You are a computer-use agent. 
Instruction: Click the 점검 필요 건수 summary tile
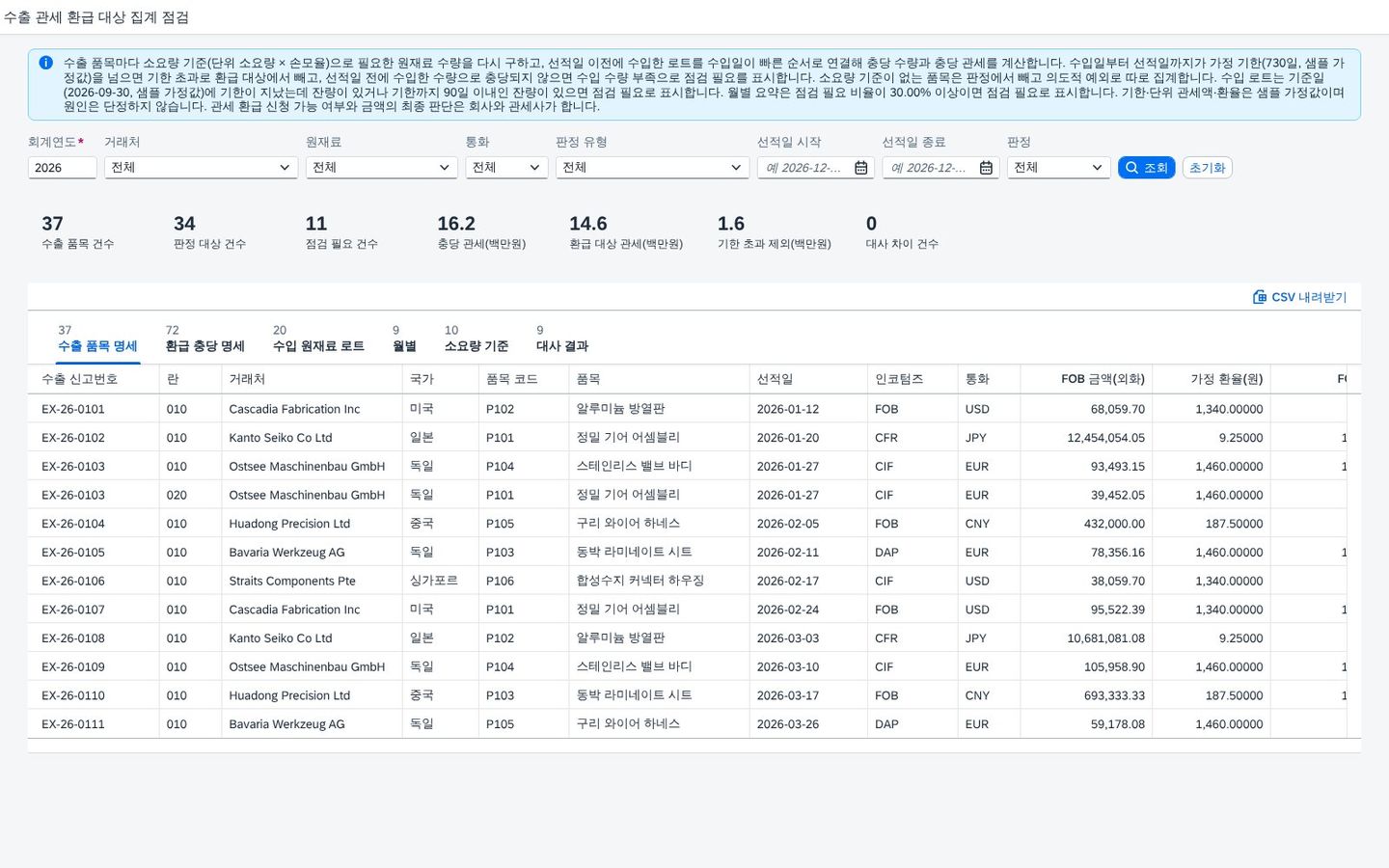pyautogui.click(x=341, y=232)
